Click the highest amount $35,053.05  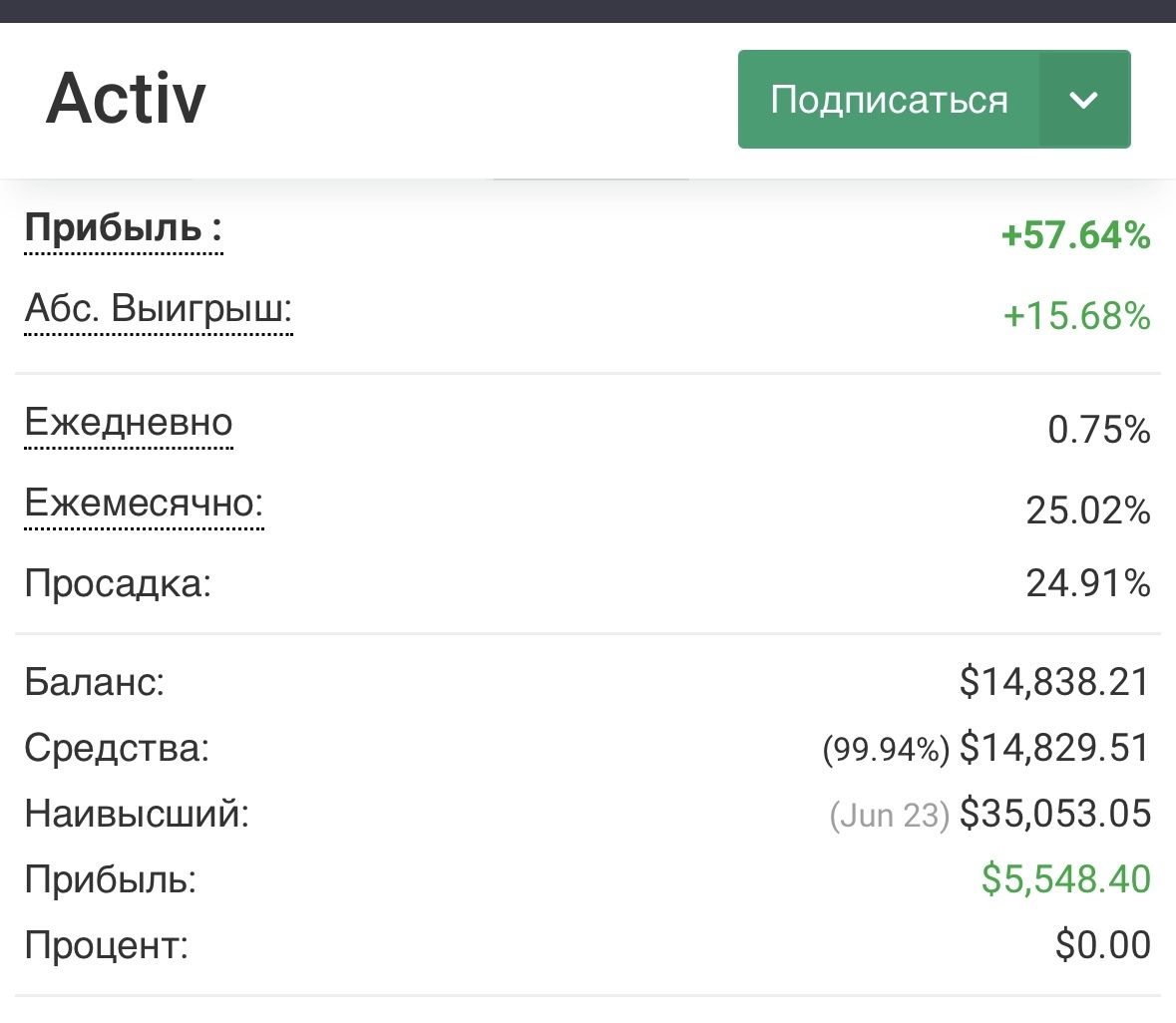click(1054, 814)
